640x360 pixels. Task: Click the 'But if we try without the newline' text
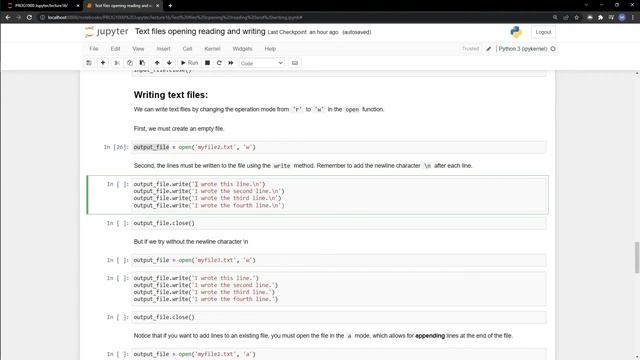191,242
